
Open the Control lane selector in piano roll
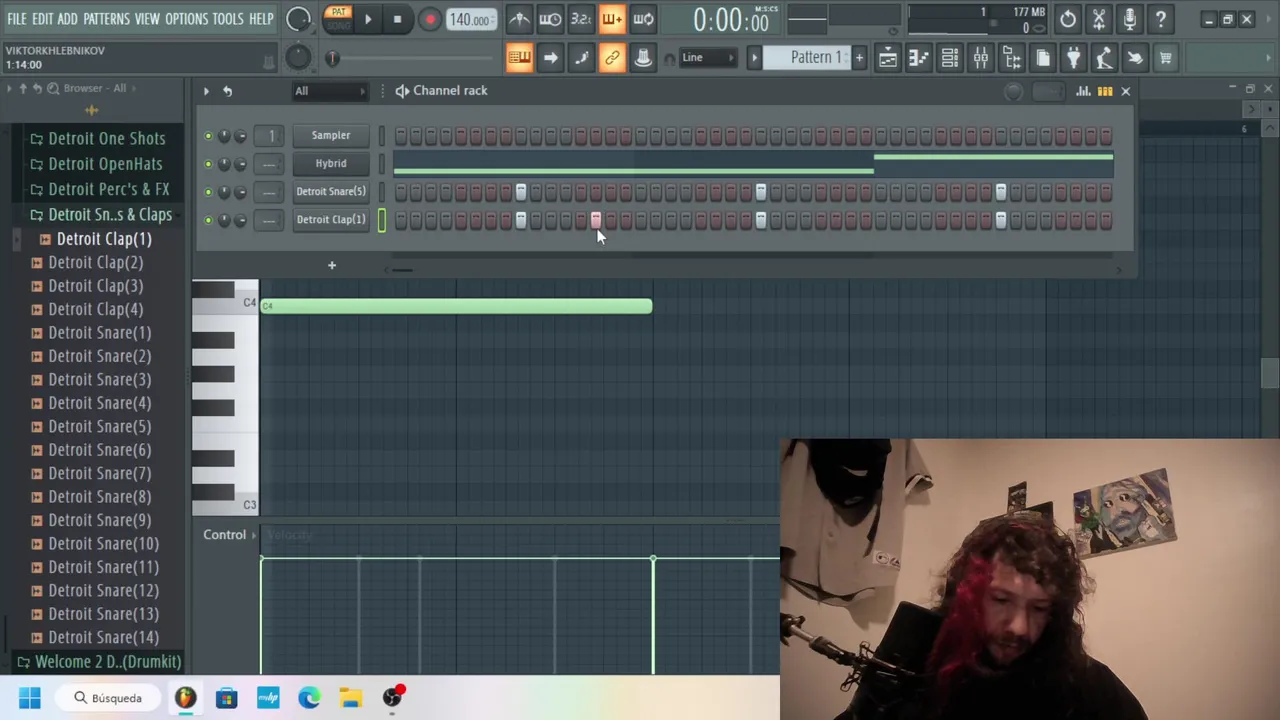[229, 535]
